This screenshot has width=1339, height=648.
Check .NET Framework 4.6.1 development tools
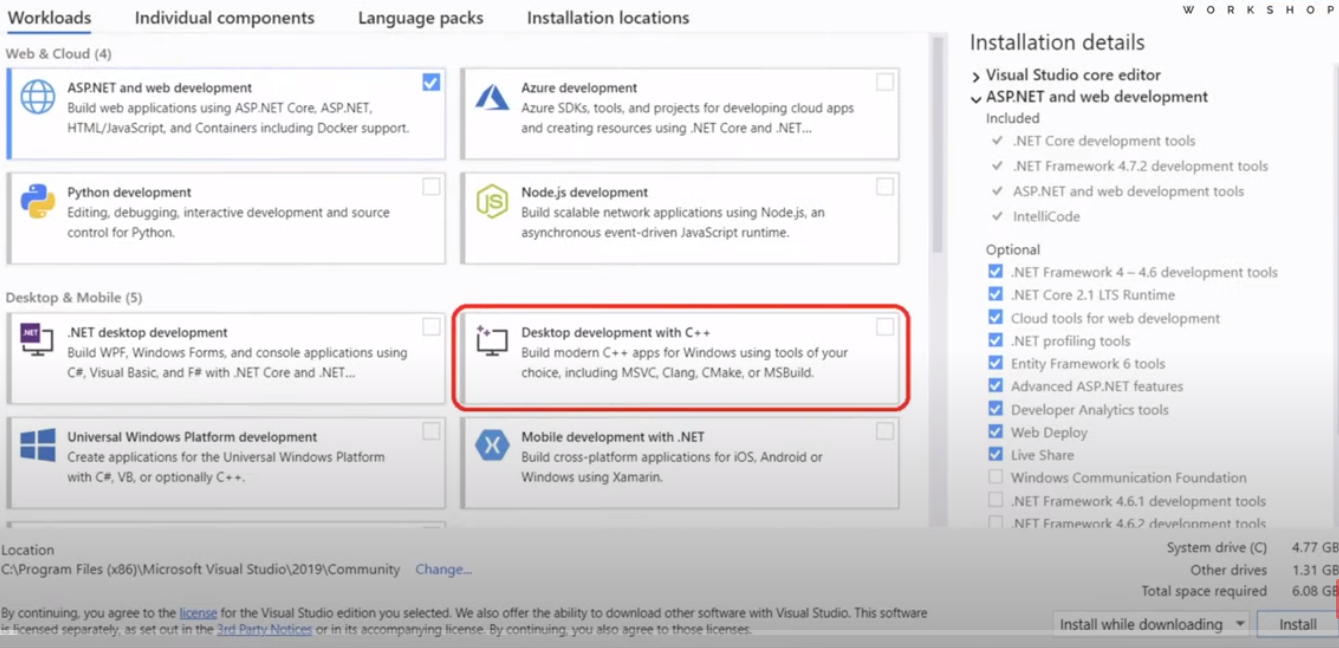coord(995,500)
